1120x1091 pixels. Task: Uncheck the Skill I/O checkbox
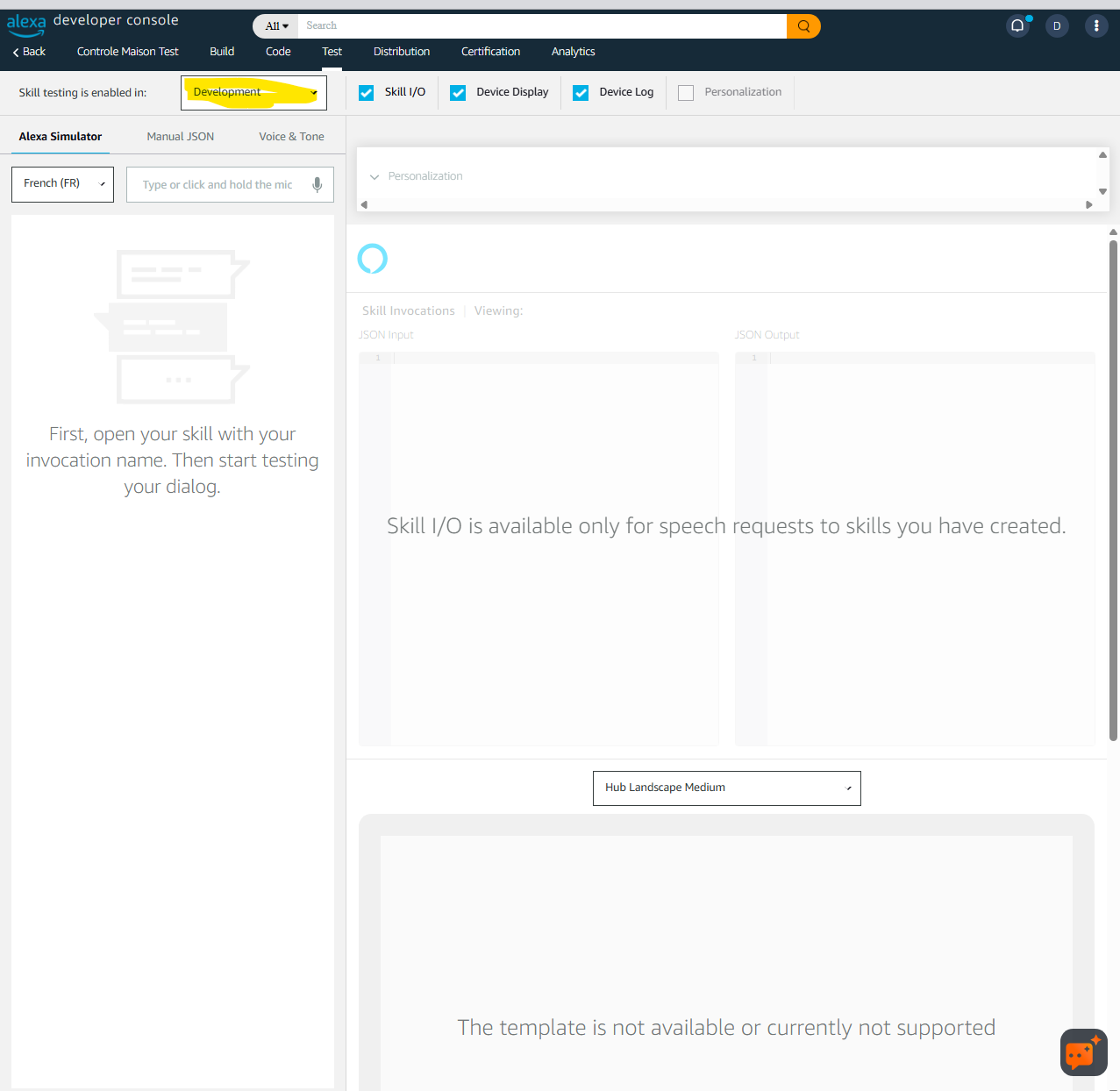(x=367, y=93)
